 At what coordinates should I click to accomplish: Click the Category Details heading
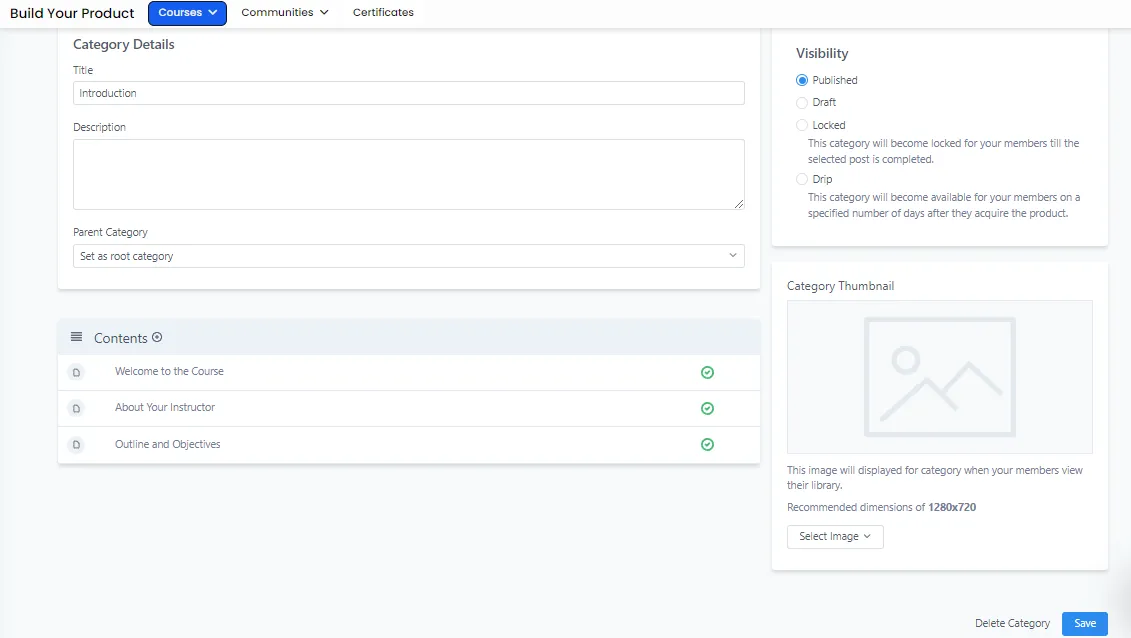click(123, 44)
